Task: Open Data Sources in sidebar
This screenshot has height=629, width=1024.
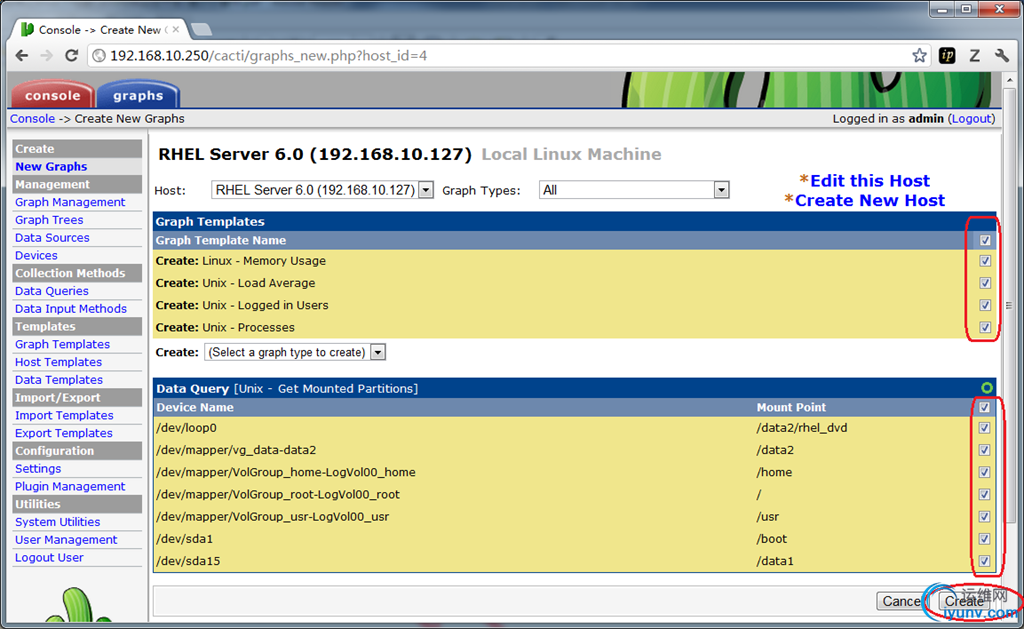Action: (52, 238)
